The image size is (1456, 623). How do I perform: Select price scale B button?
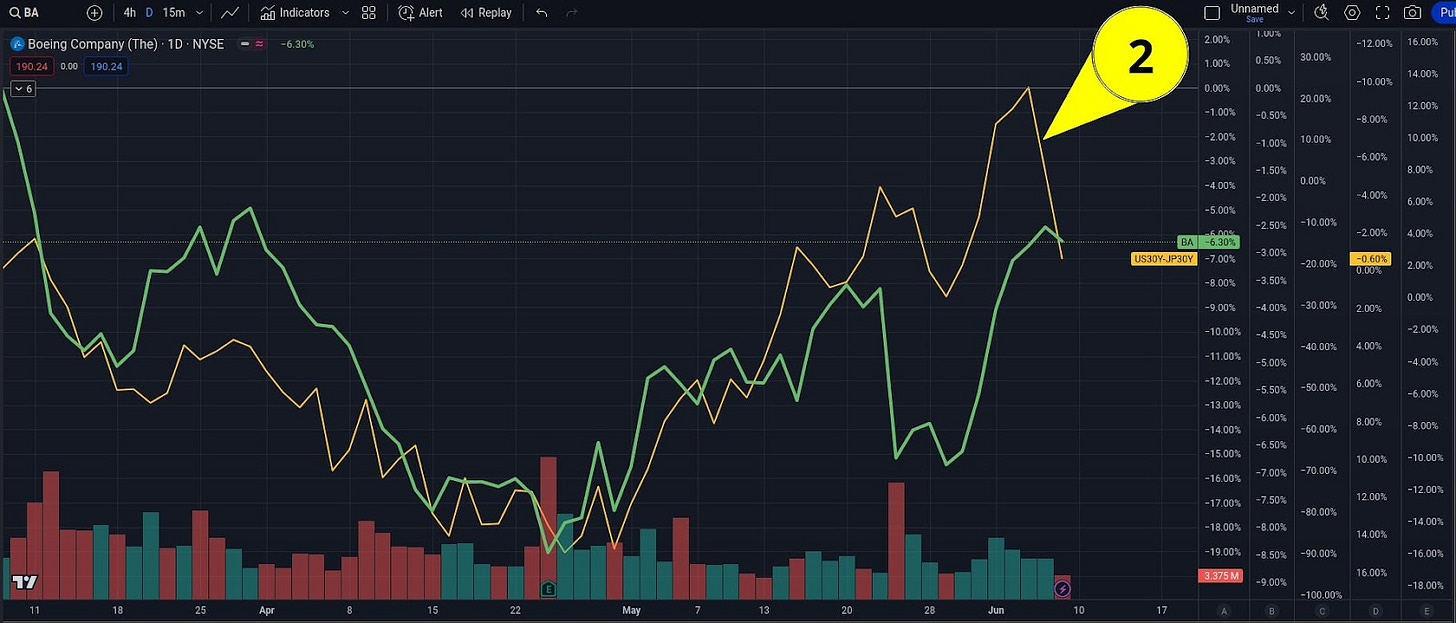[1271, 611]
